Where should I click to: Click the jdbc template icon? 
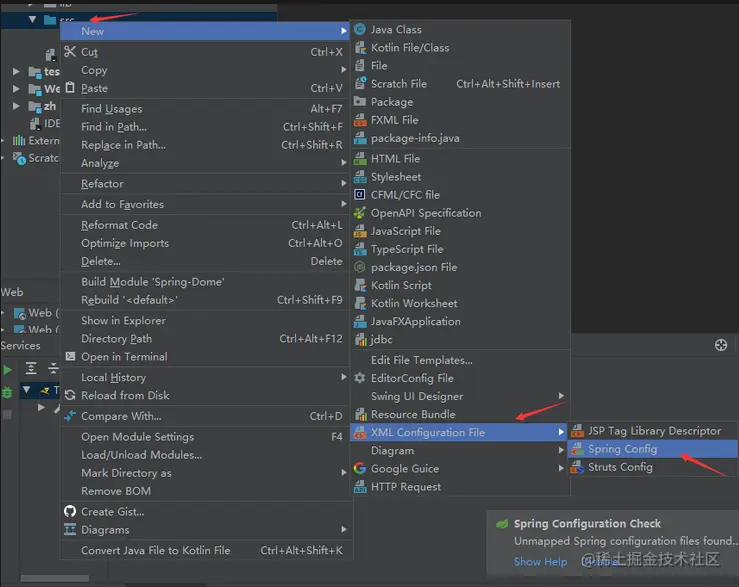coord(360,339)
